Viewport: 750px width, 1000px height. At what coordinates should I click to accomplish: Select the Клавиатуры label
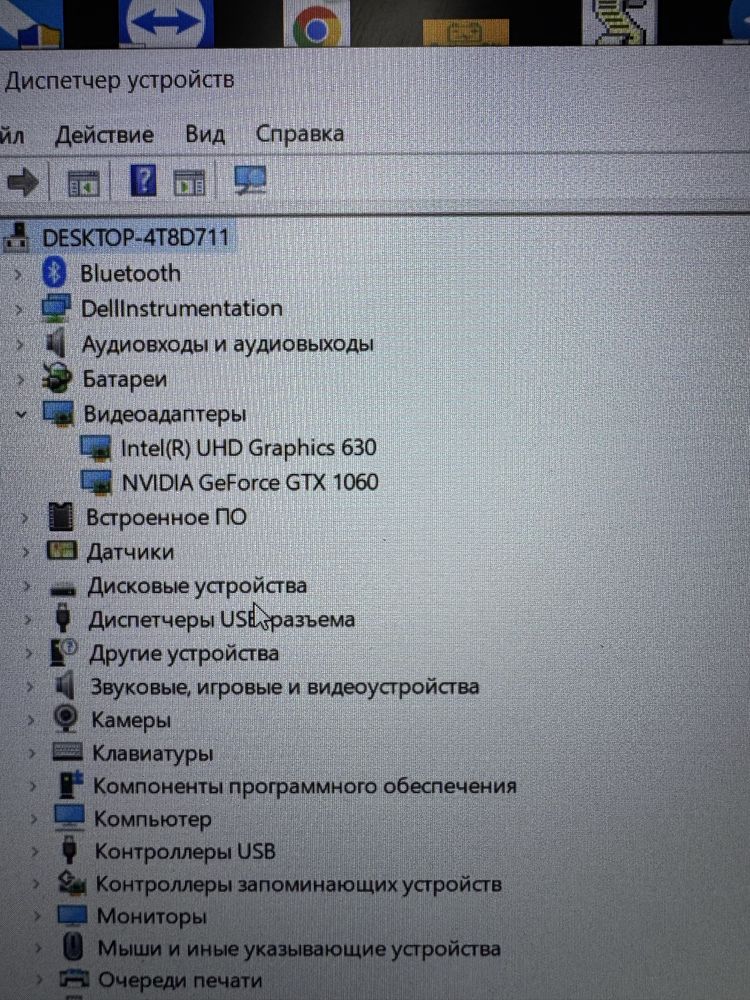[152, 753]
